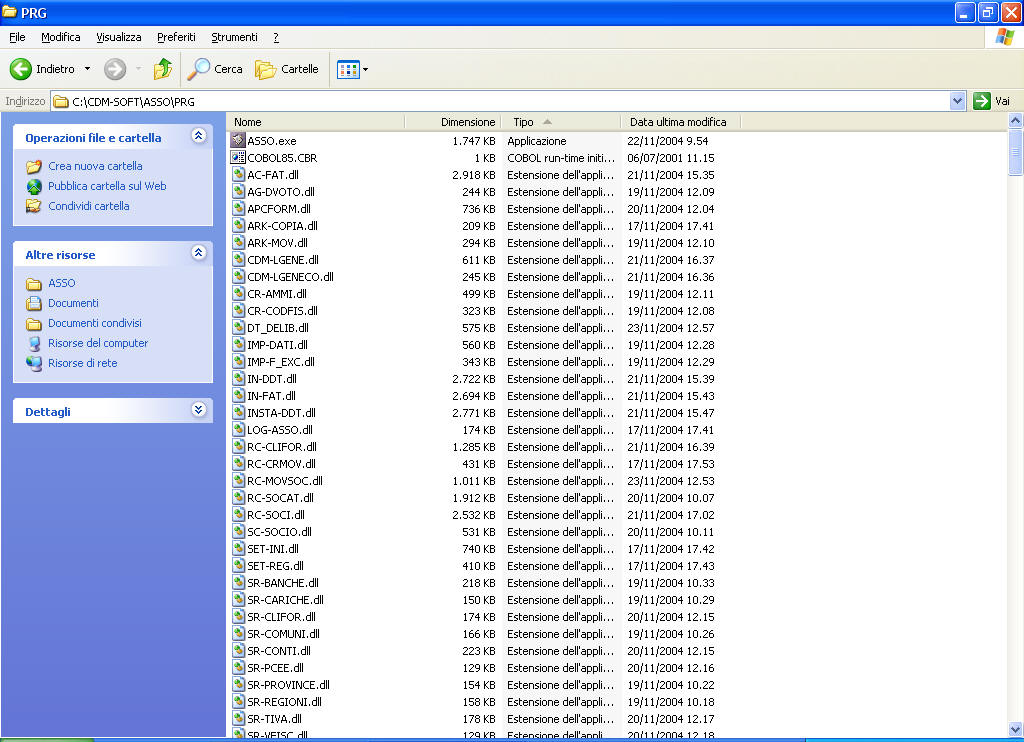This screenshot has height=742, width=1024.
Task: Click the address path C:\CDM-SOFT\ASSO\PRG field
Action: click(500, 101)
